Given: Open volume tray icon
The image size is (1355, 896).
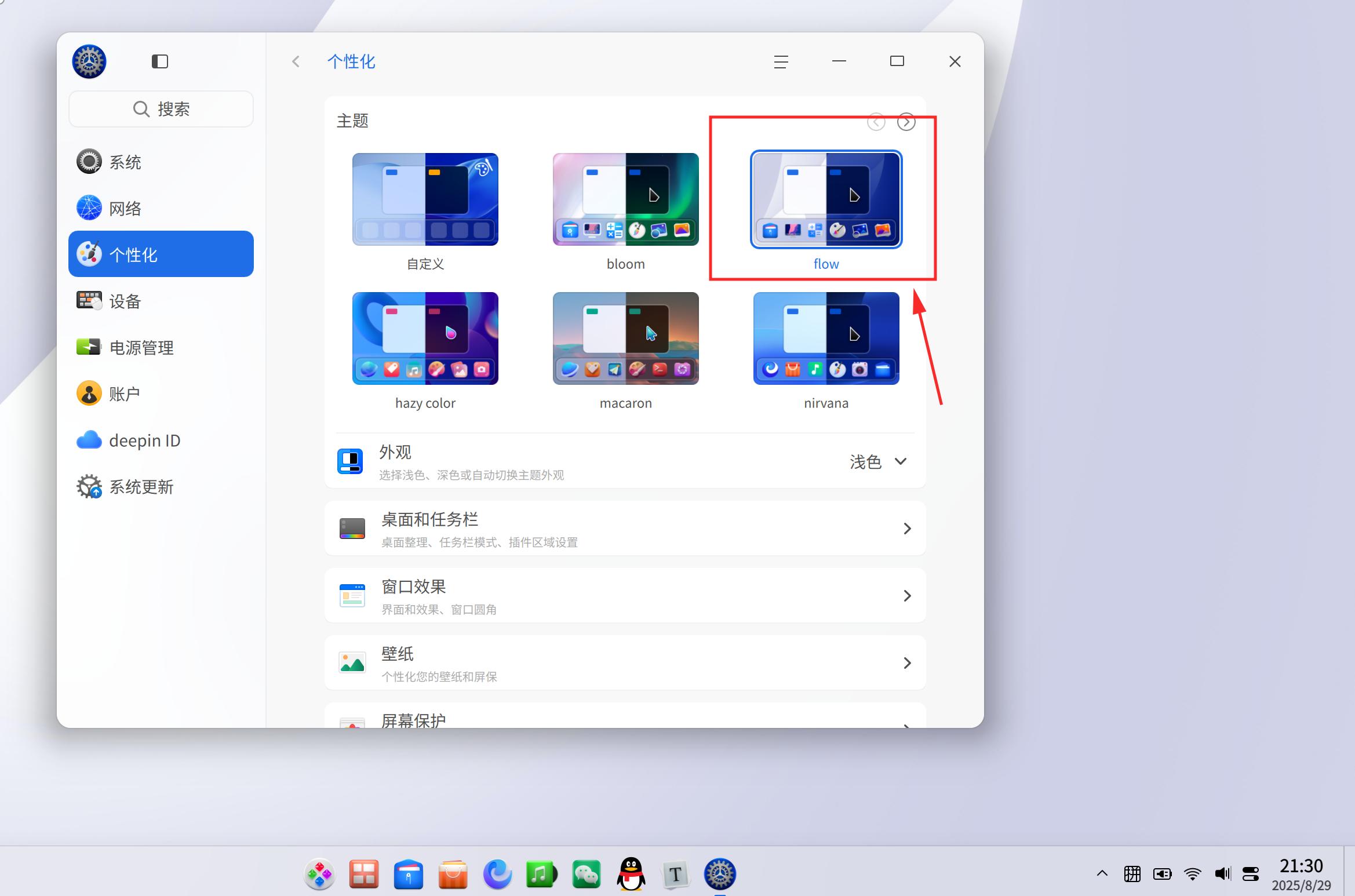Looking at the screenshot, I should [x=1222, y=873].
